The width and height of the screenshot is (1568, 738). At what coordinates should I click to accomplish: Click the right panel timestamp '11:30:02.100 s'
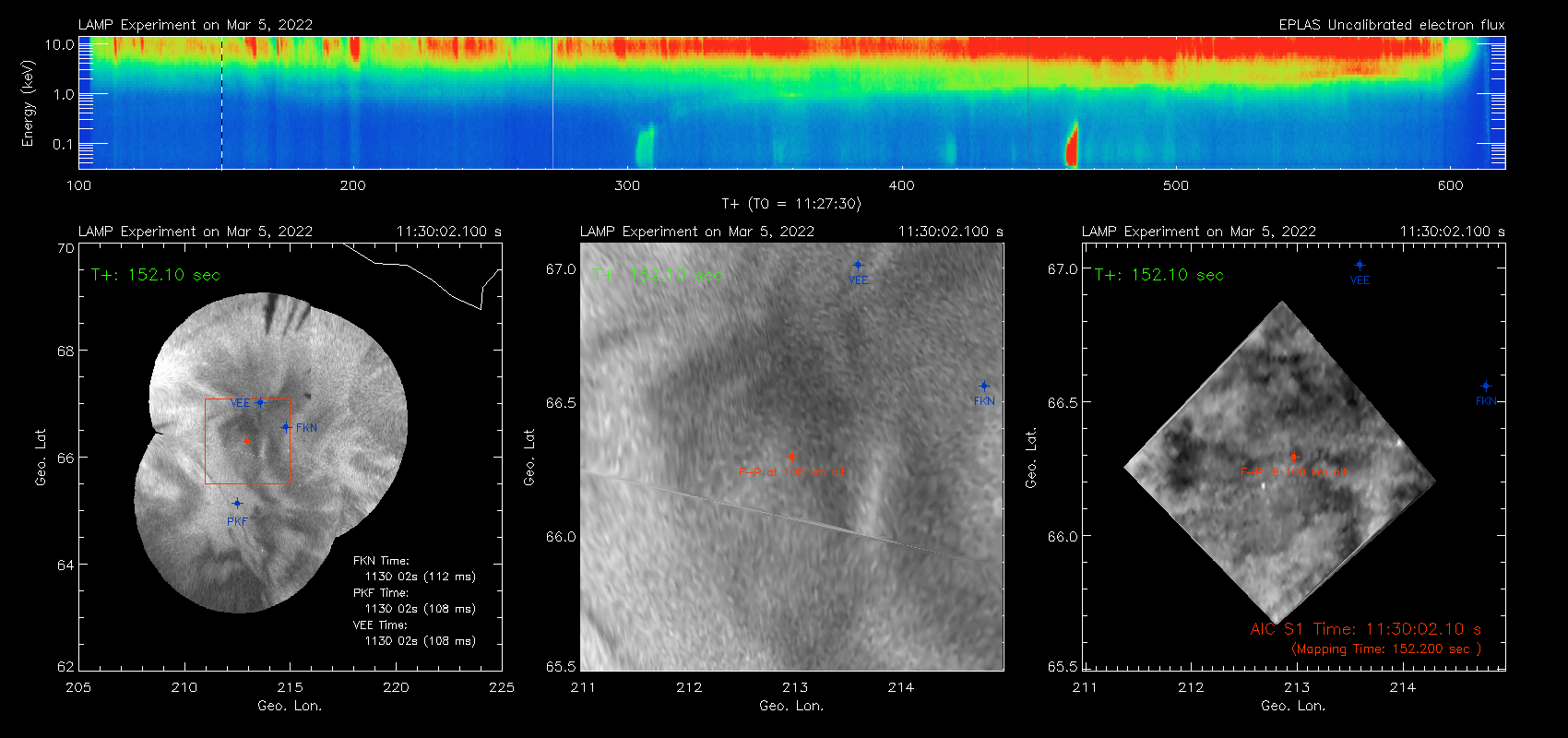(1453, 232)
